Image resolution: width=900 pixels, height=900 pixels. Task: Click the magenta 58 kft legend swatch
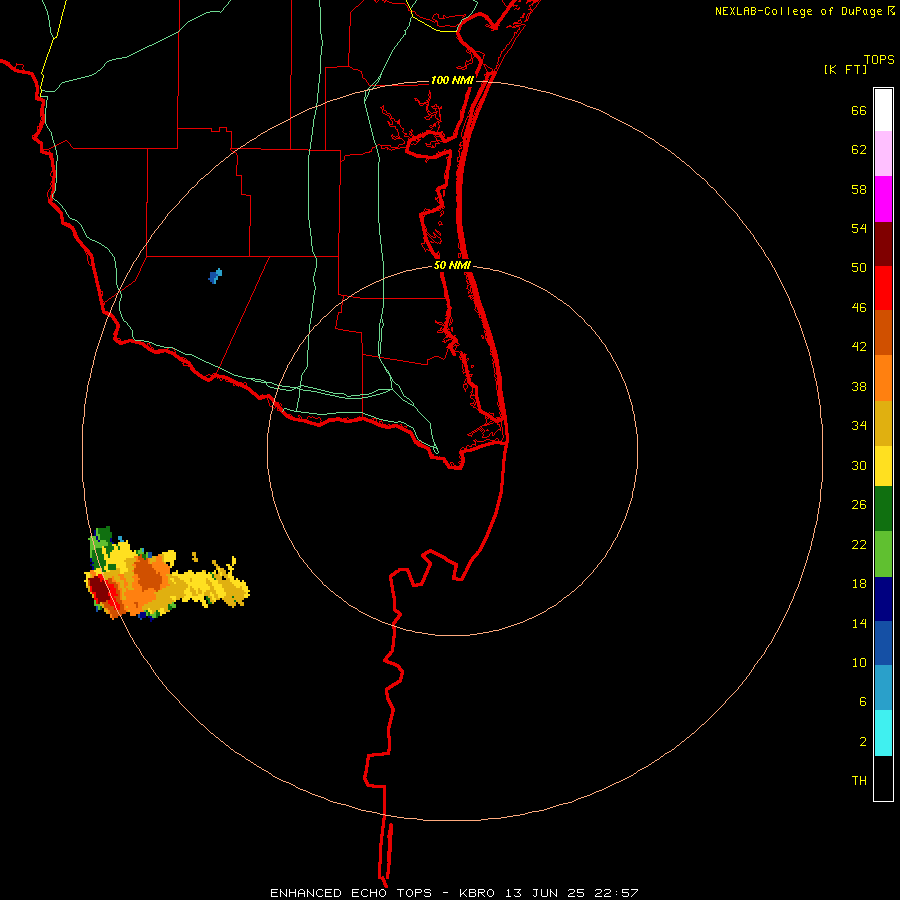tap(883, 199)
